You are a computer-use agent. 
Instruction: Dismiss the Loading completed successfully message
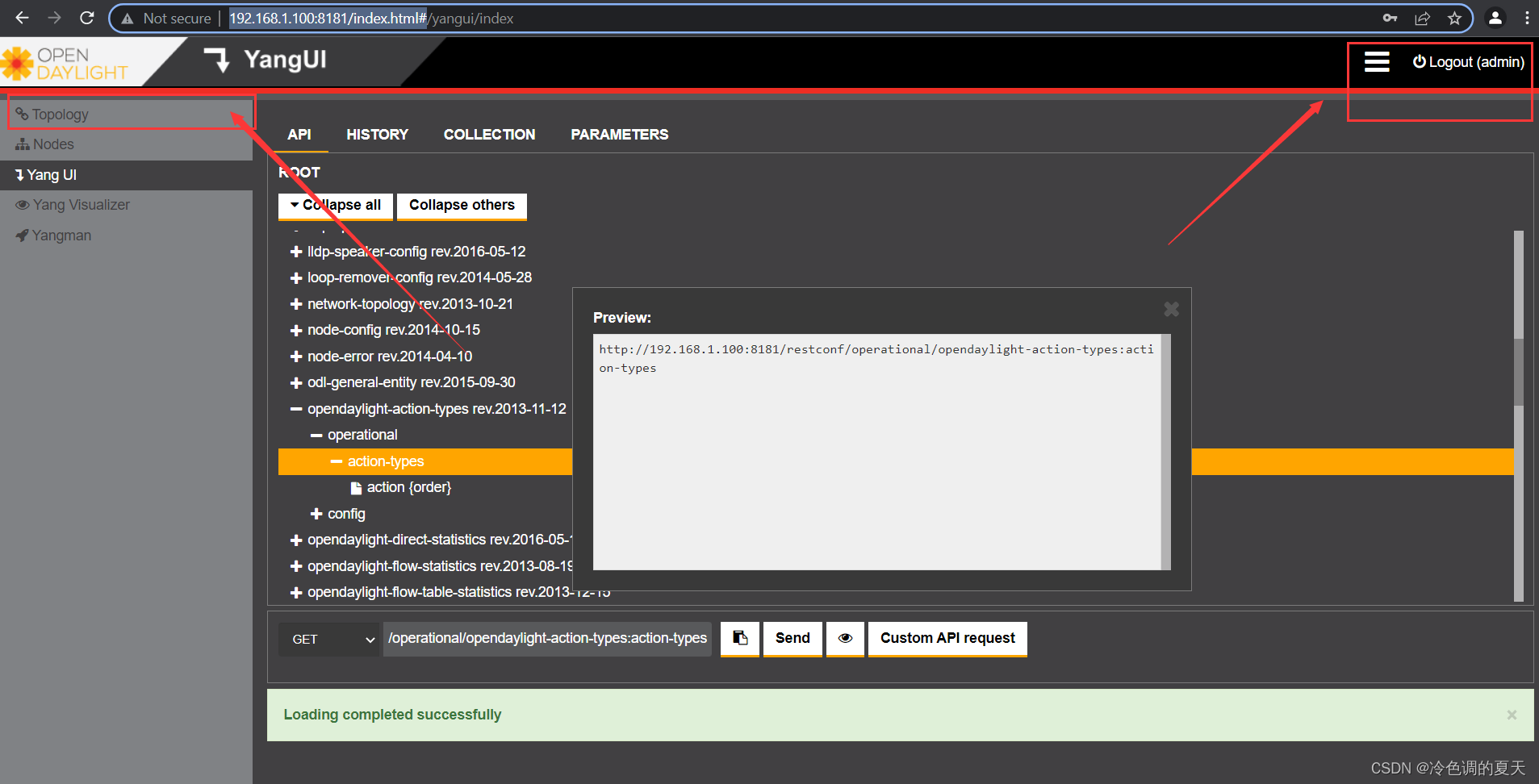1512,715
